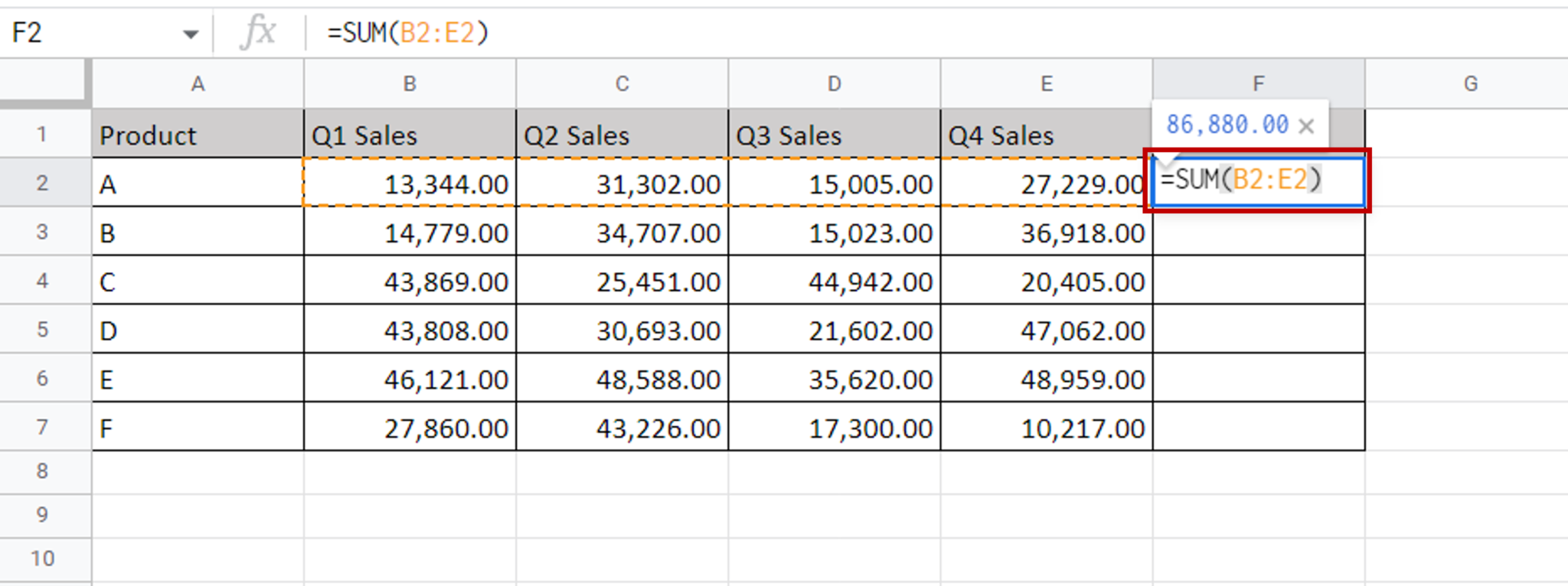
Task: Click cell with 27,229.00
Action: click(x=1046, y=183)
